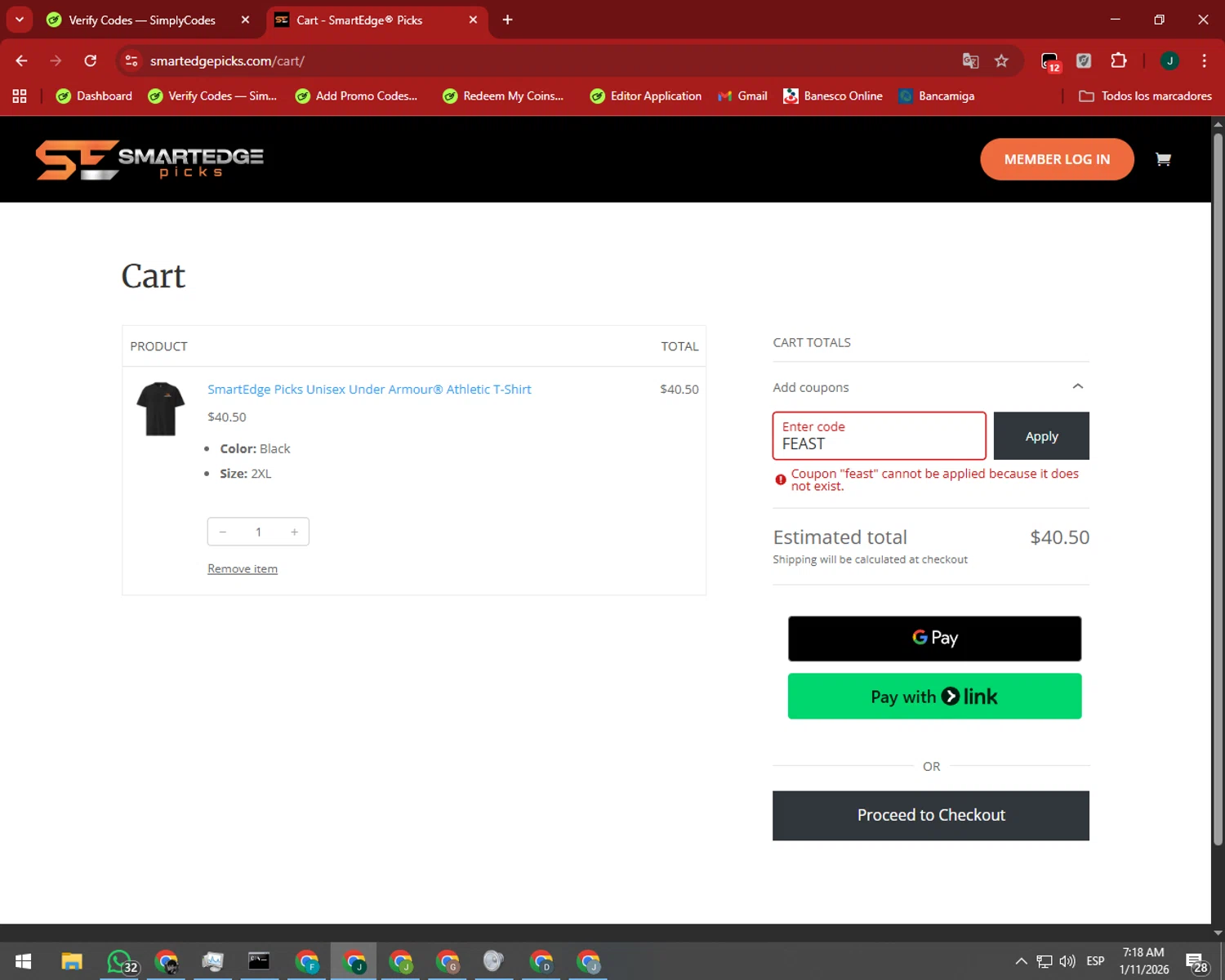Viewport: 1225px width, 980px height.
Task: Click the Pay with link button
Action: [934, 697]
